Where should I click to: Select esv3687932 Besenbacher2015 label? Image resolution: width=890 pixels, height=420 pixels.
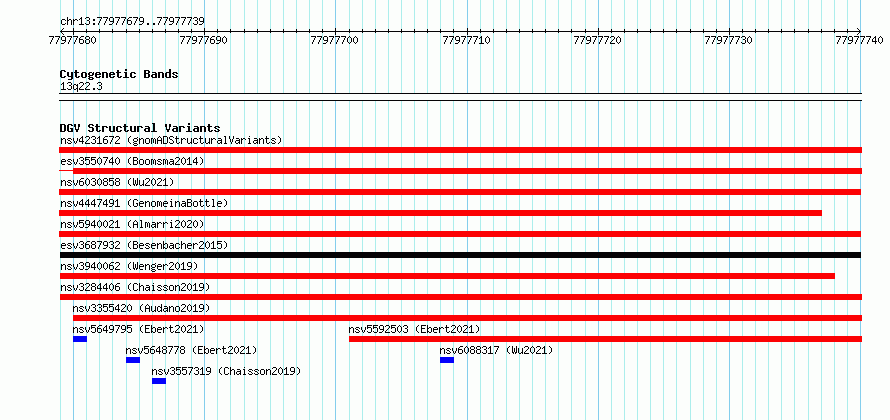click(x=144, y=245)
